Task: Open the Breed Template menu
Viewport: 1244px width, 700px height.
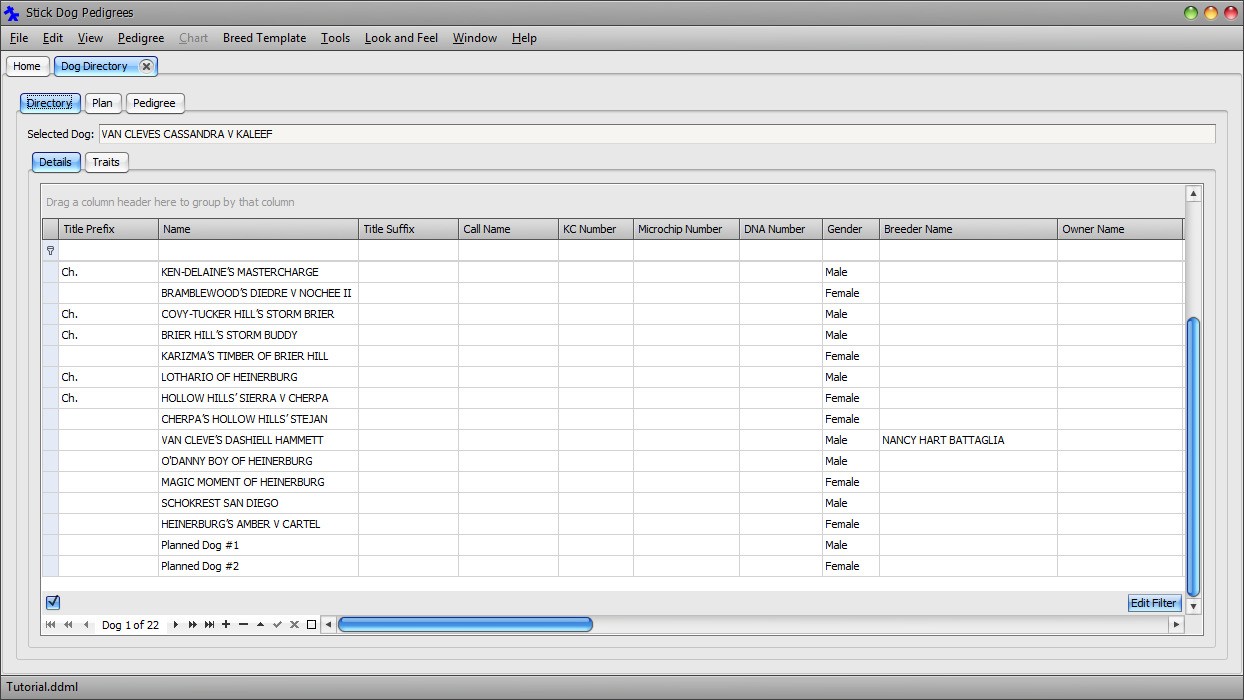Action: click(x=264, y=38)
